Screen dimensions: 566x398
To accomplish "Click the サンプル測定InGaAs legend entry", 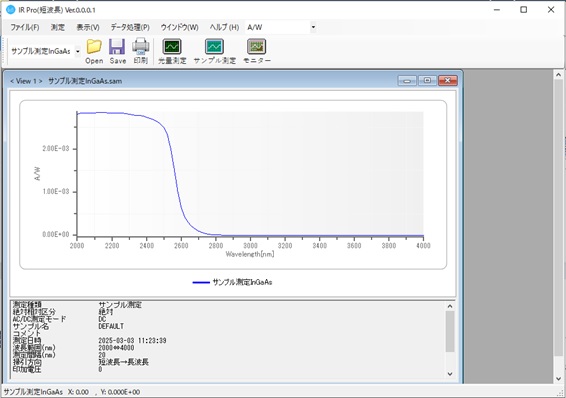I will point(242,282).
